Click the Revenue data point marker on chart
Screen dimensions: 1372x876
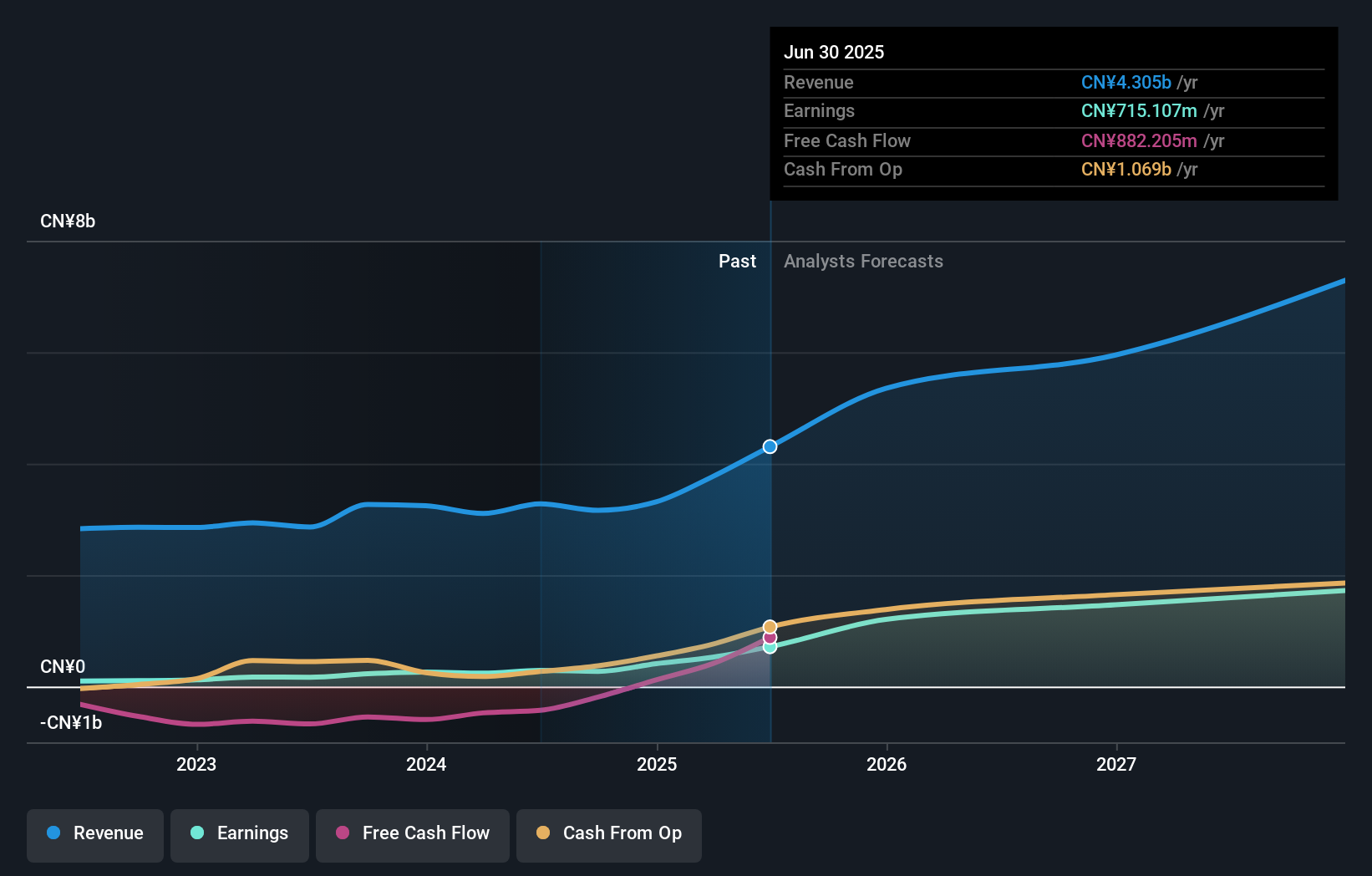click(770, 447)
